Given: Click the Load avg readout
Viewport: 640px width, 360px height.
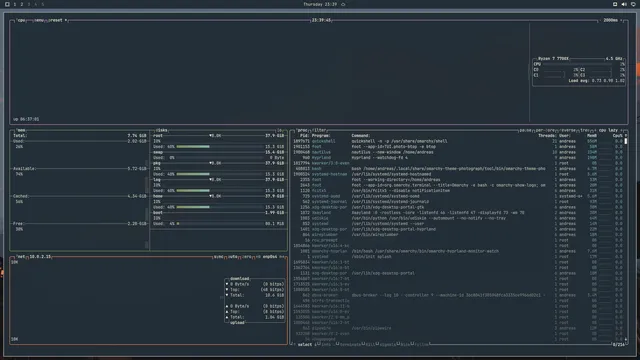Looking at the screenshot, I should 596,81.
